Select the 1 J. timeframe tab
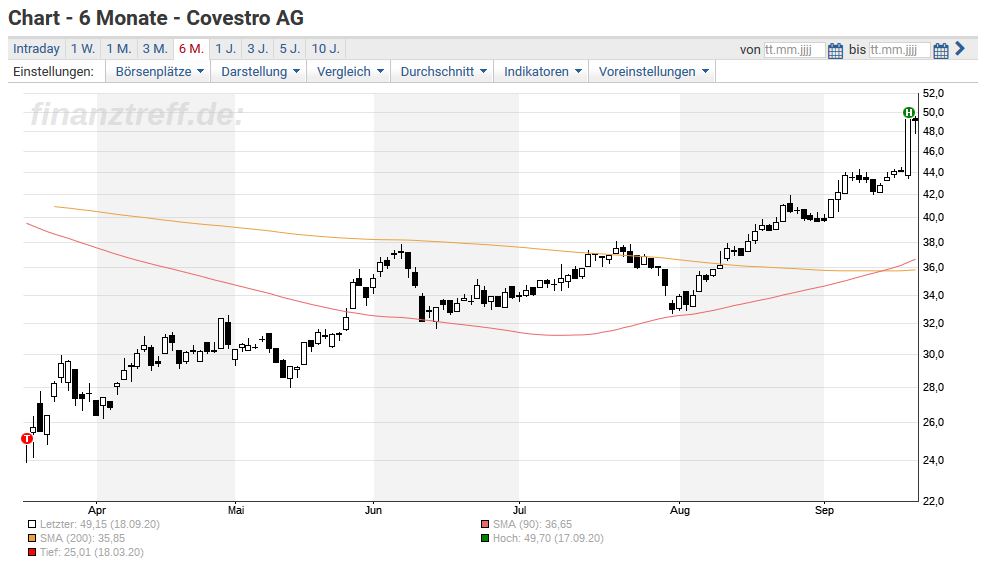 click(x=226, y=49)
